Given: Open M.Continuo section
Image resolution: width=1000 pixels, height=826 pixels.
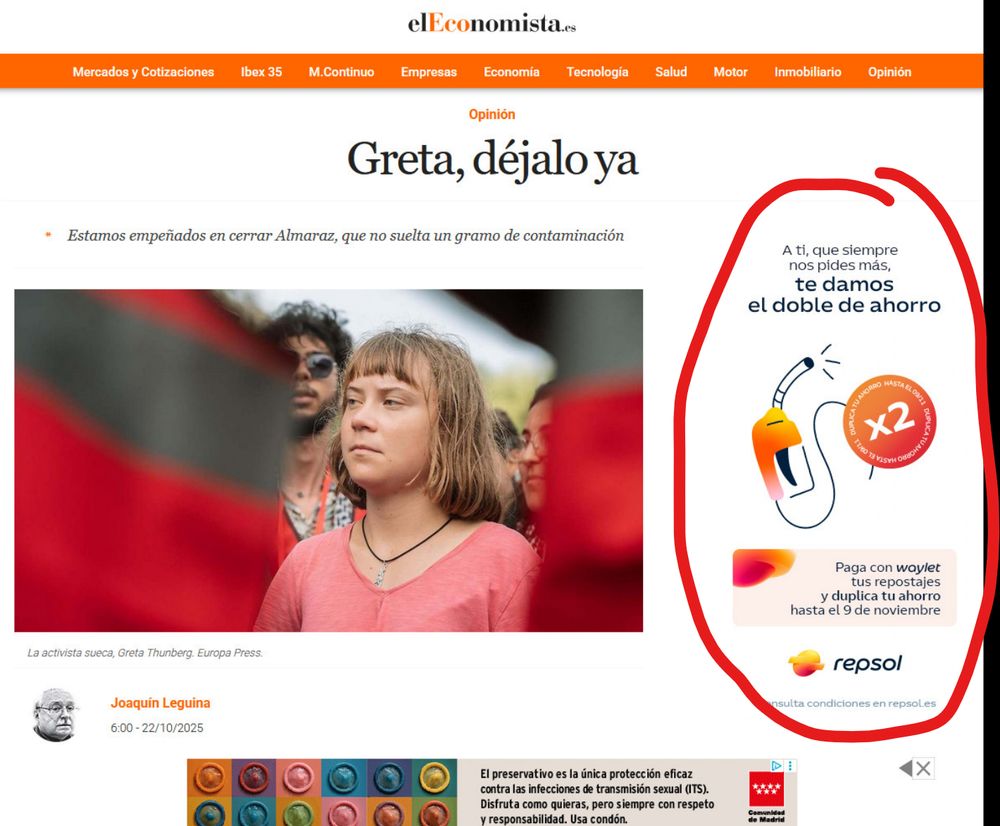Looking at the screenshot, I should [341, 72].
